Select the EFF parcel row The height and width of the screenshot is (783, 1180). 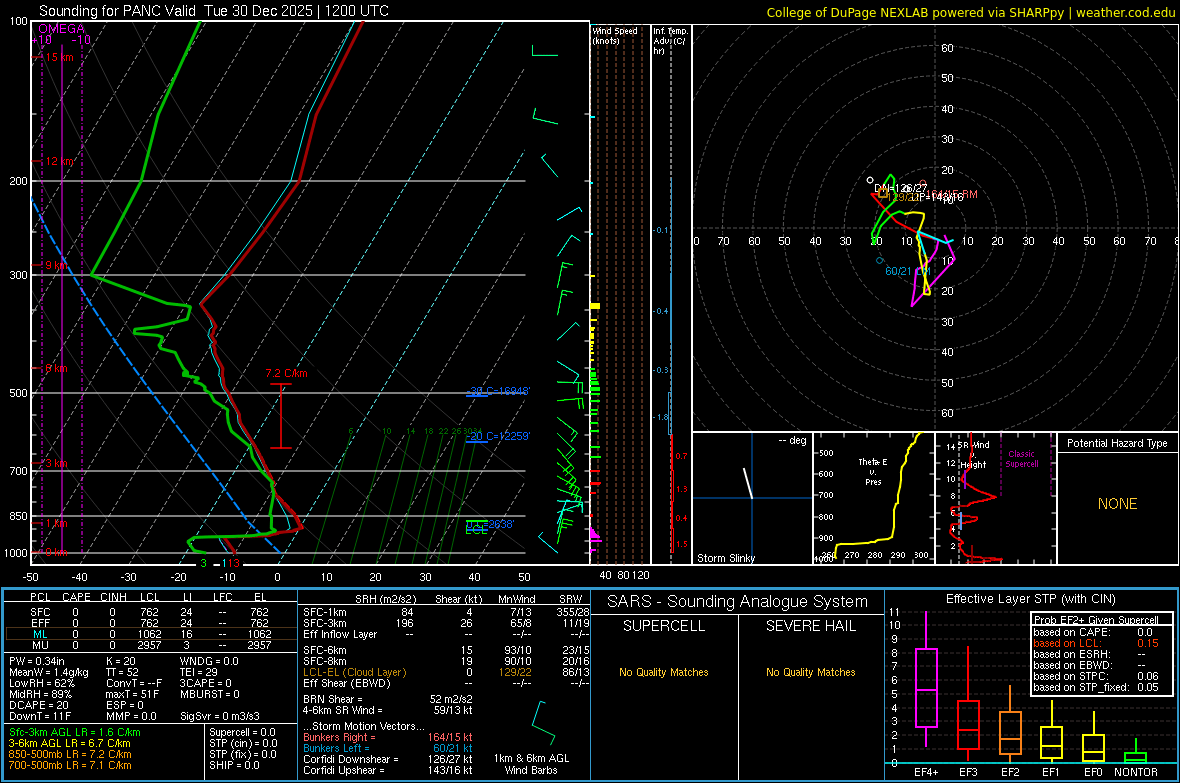click(150, 623)
